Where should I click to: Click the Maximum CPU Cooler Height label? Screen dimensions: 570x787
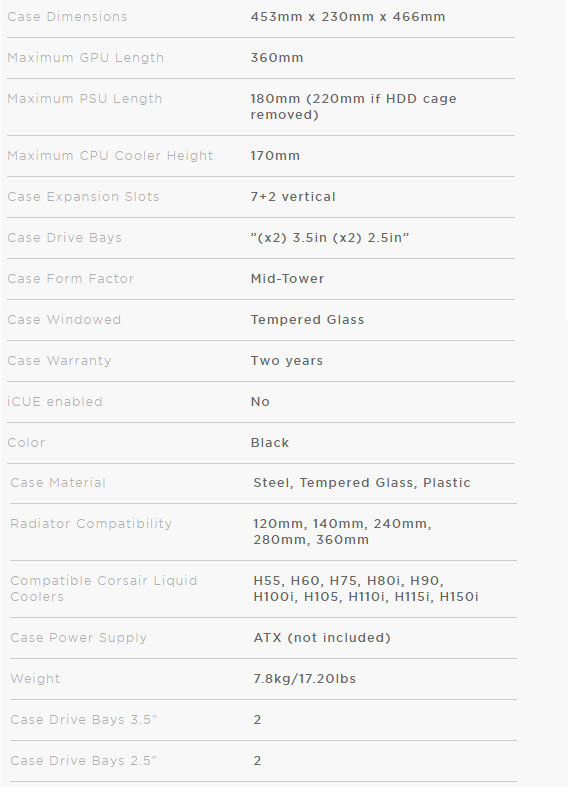click(110, 156)
